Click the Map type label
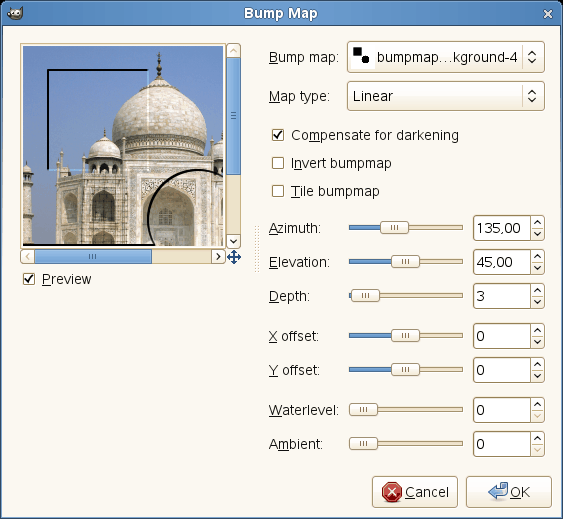Screen dimensions: 563x519 coord(299,97)
